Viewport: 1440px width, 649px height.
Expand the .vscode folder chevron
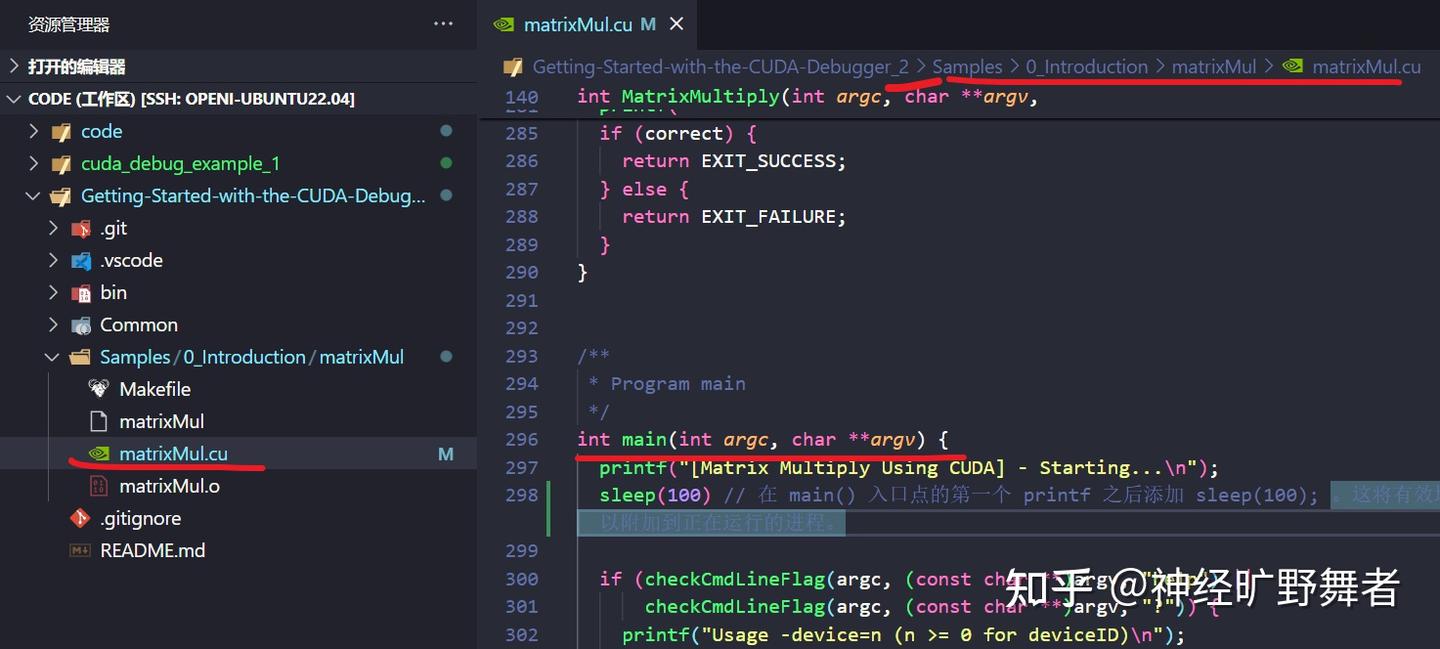click(x=53, y=261)
